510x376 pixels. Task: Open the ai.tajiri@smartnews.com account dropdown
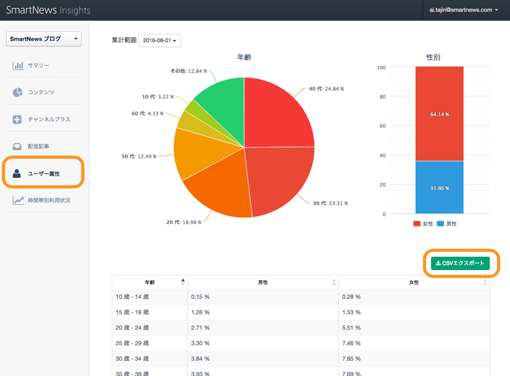coord(464,10)
